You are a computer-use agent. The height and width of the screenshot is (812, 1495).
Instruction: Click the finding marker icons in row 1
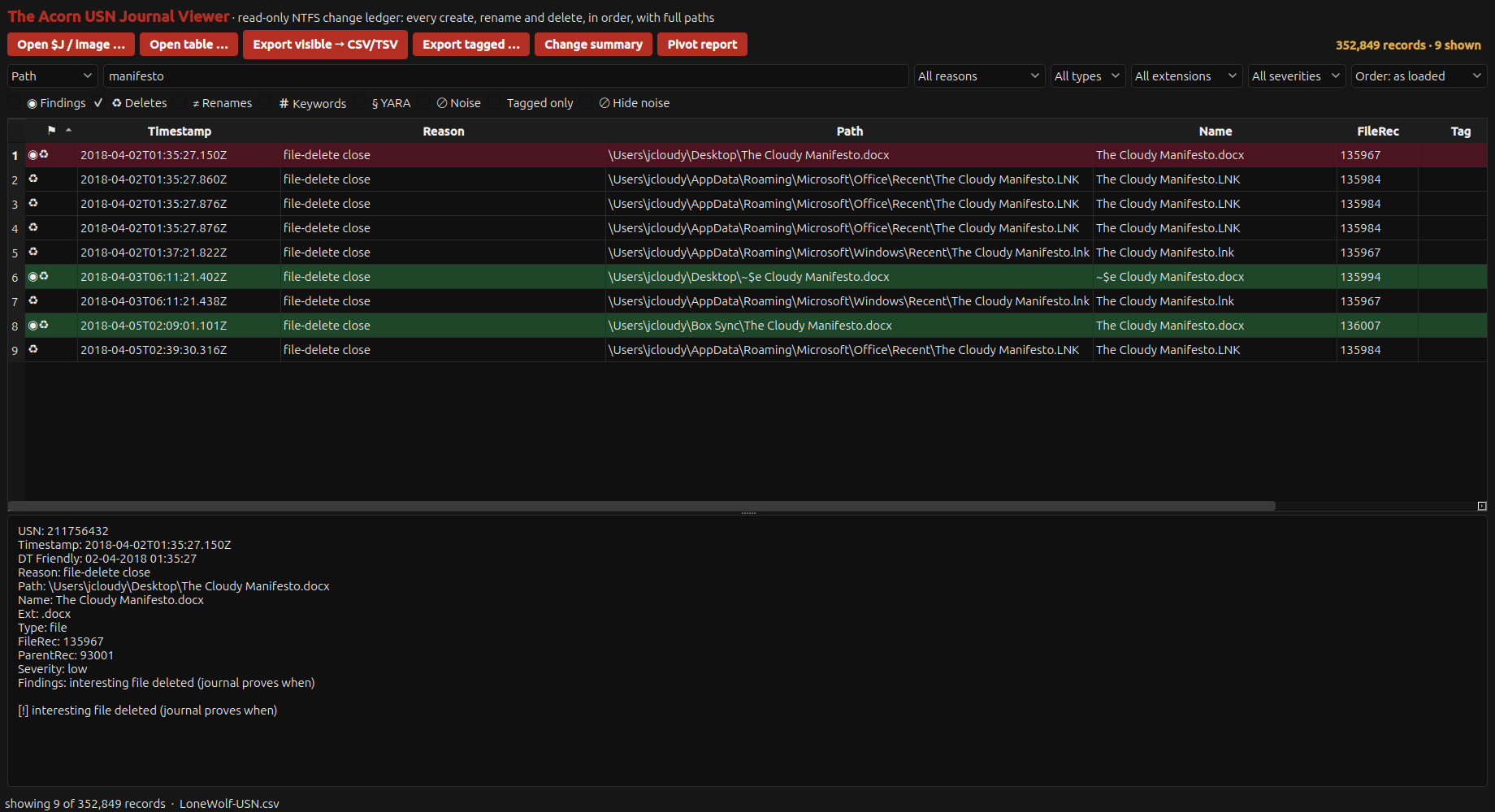pyautogui.click(x=38, y=154)
